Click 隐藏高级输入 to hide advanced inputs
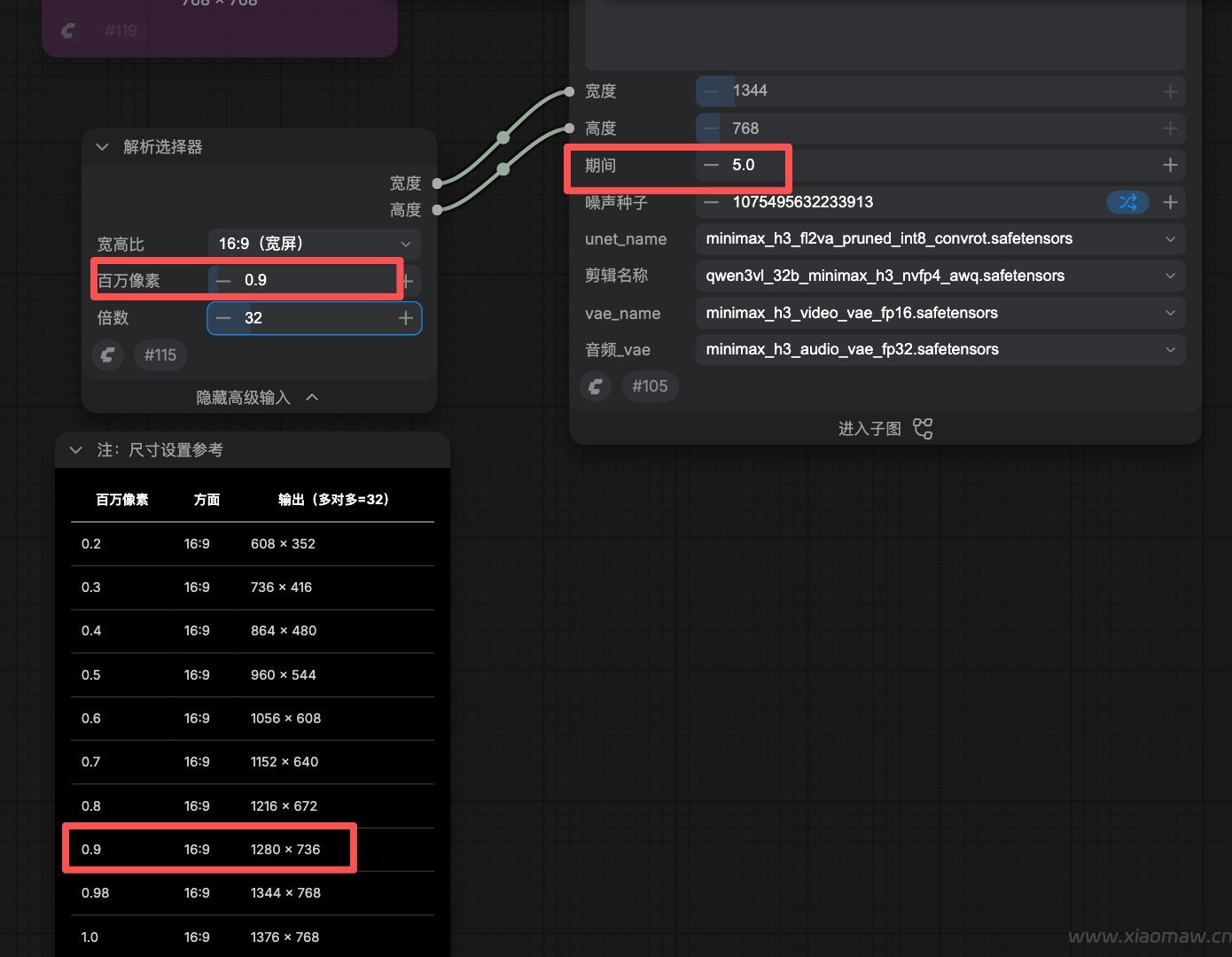The height and width of the screenshot is (957, 1232). (x=257, y=398)
